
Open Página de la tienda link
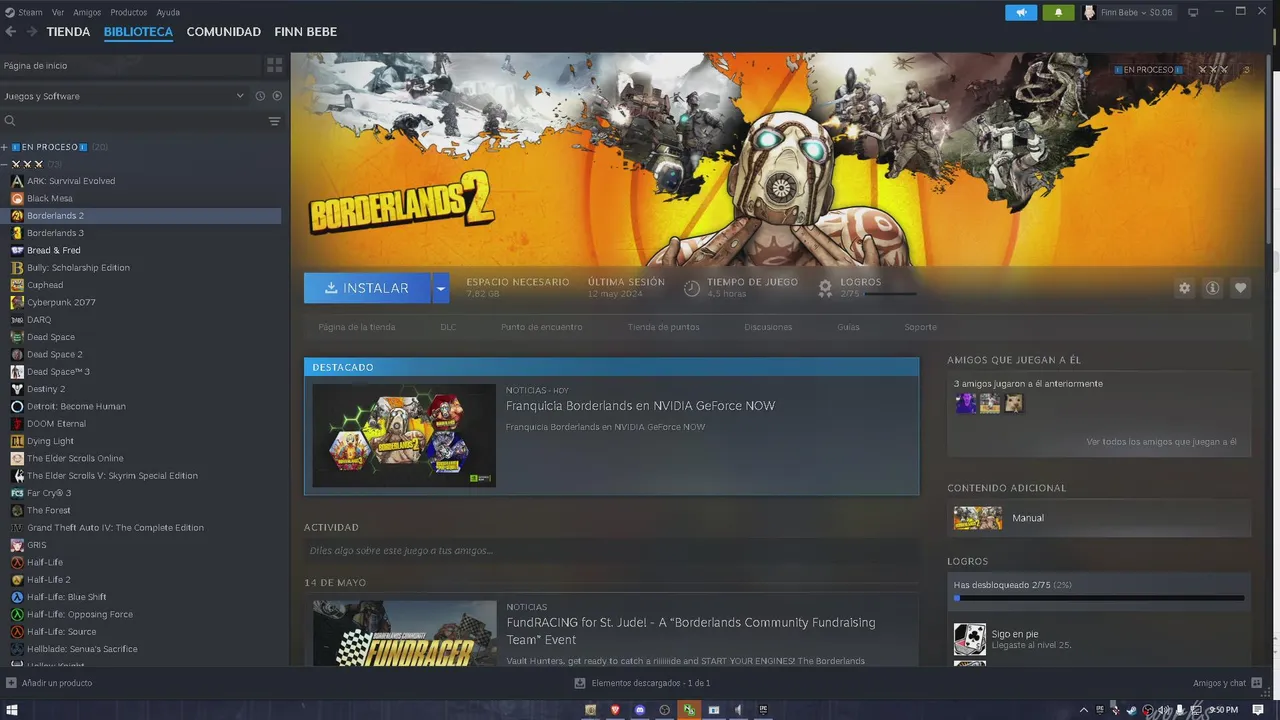(357, 327)
